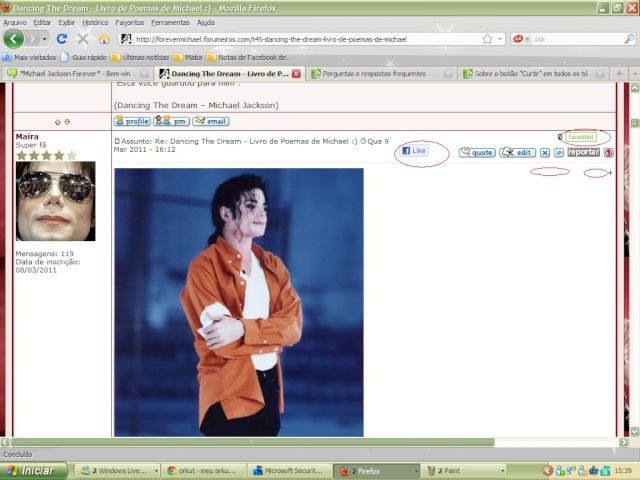Viewport: 640px width, 480px height.
Task: Click the red round icon after reportar
Action: click(x=609, y=153)
